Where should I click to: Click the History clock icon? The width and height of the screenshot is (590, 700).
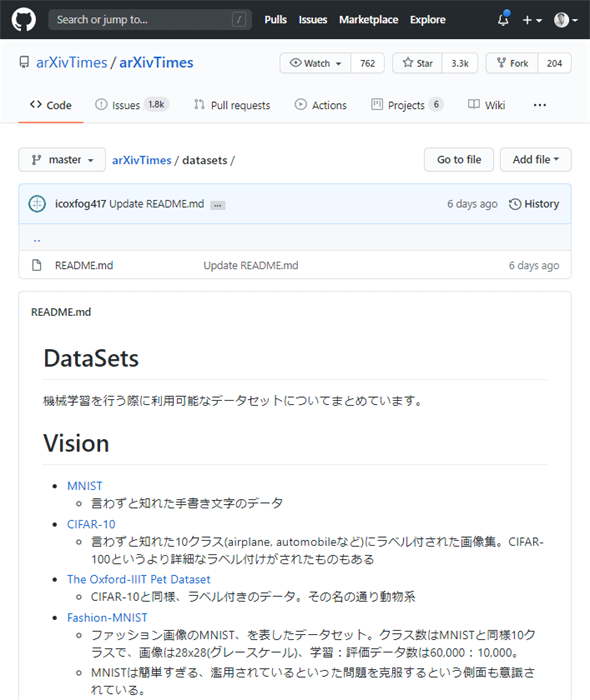pyautogui.click(x=515, y=204)
